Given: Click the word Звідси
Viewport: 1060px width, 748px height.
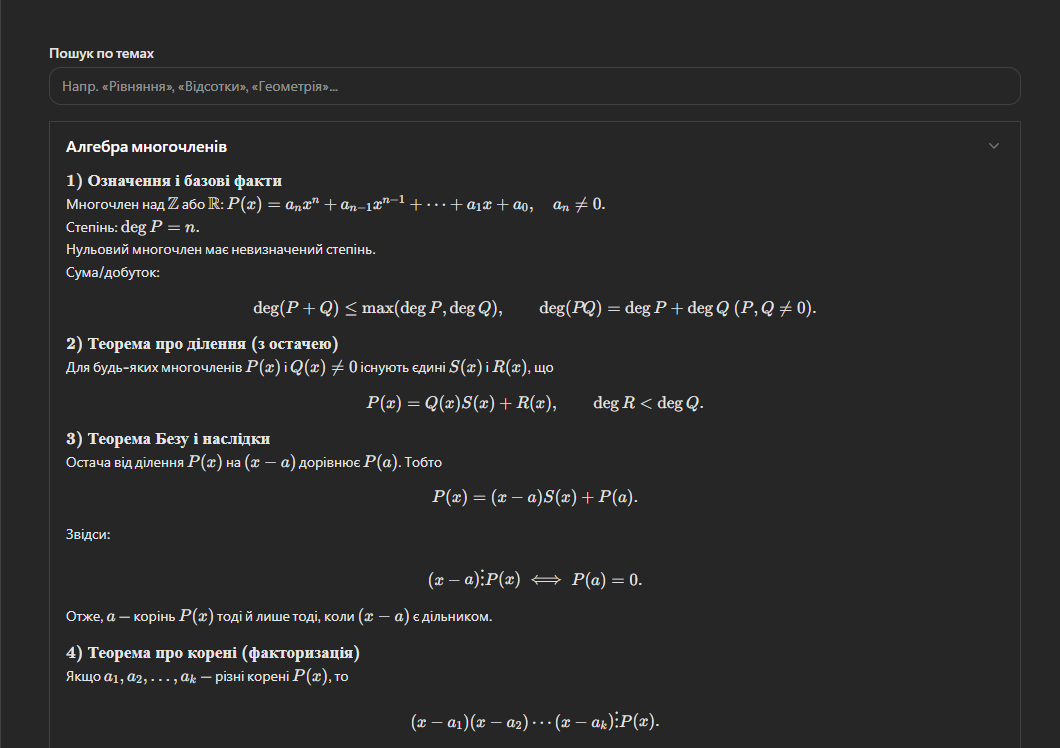Looking at the screenshot, I should click(x=88, y=535).
